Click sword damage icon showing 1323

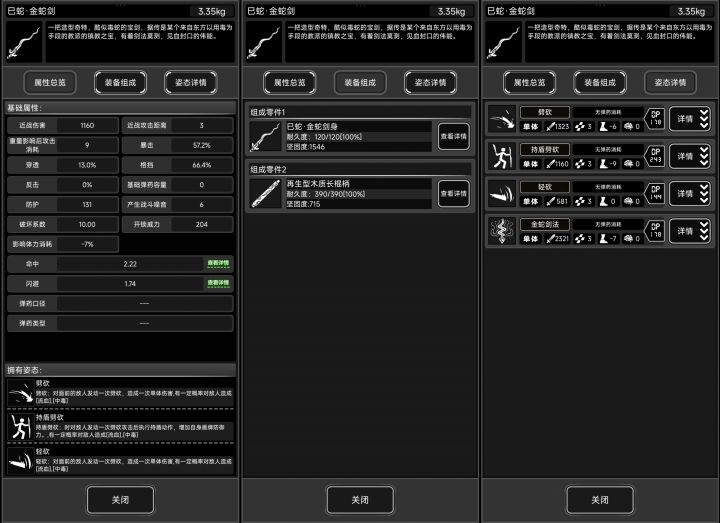(x=550, y=126)
